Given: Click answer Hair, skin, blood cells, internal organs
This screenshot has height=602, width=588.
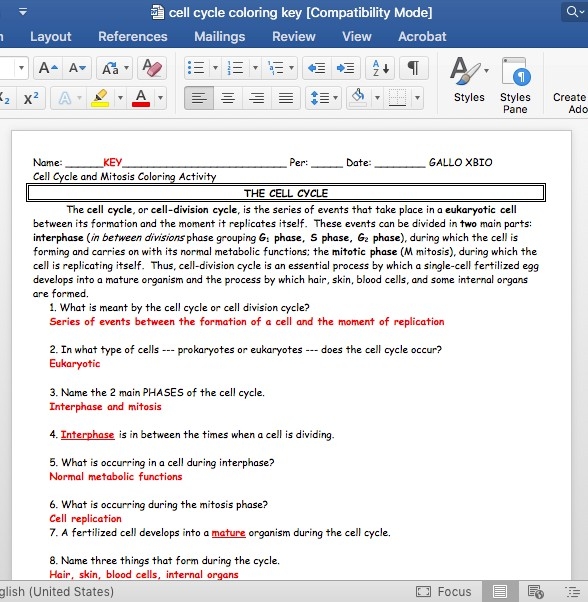Looking at the screenshot, I should pyautogui.click(x=144, y=574).
